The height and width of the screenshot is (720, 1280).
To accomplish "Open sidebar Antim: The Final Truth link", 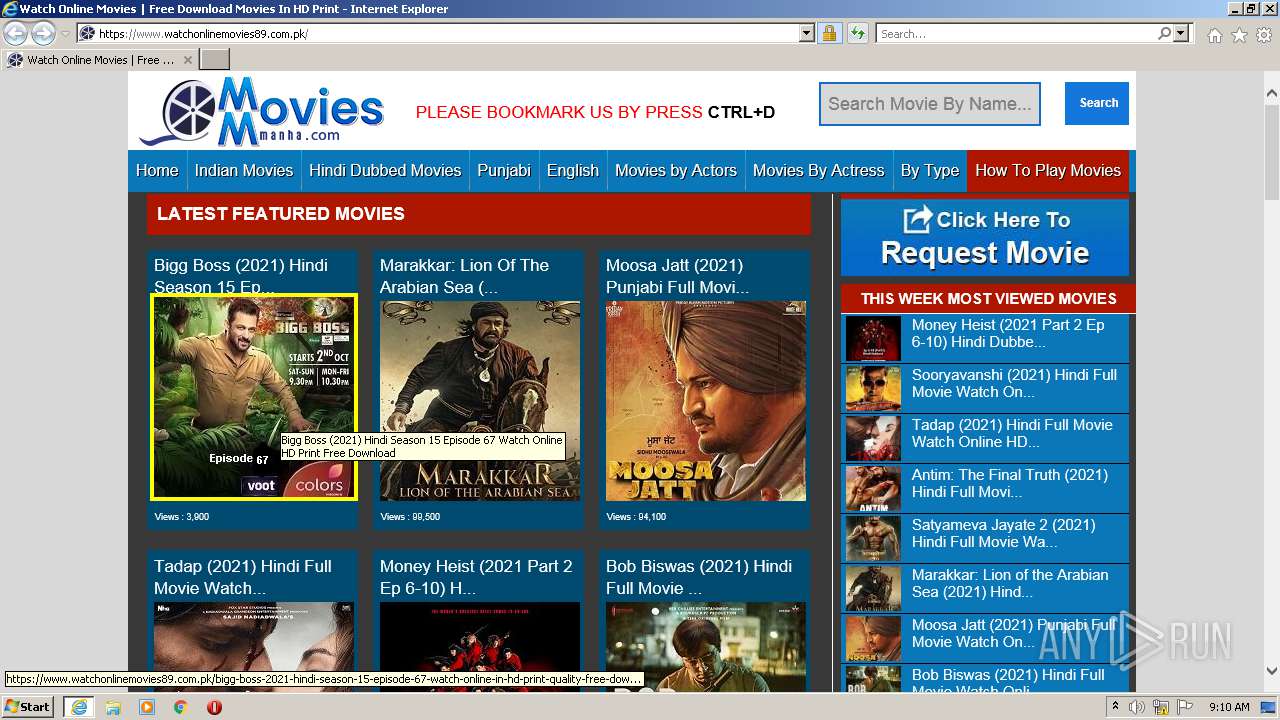I will pyautogui.click(x=1010, y=483).
